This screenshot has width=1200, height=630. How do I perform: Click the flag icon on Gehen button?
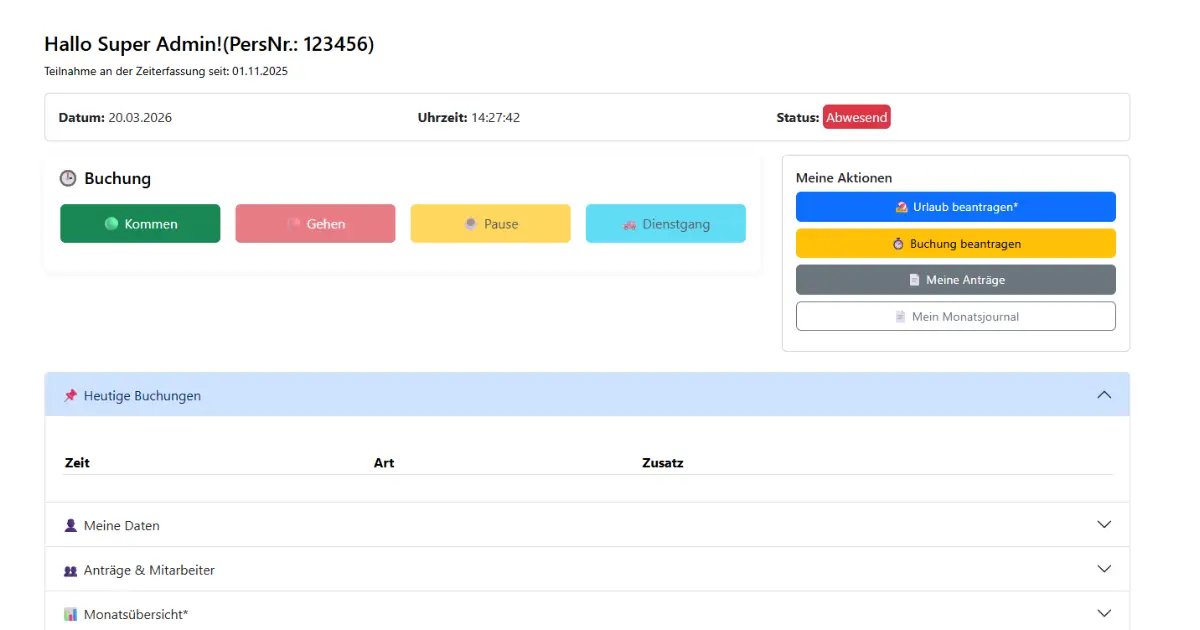coord(294,224)
